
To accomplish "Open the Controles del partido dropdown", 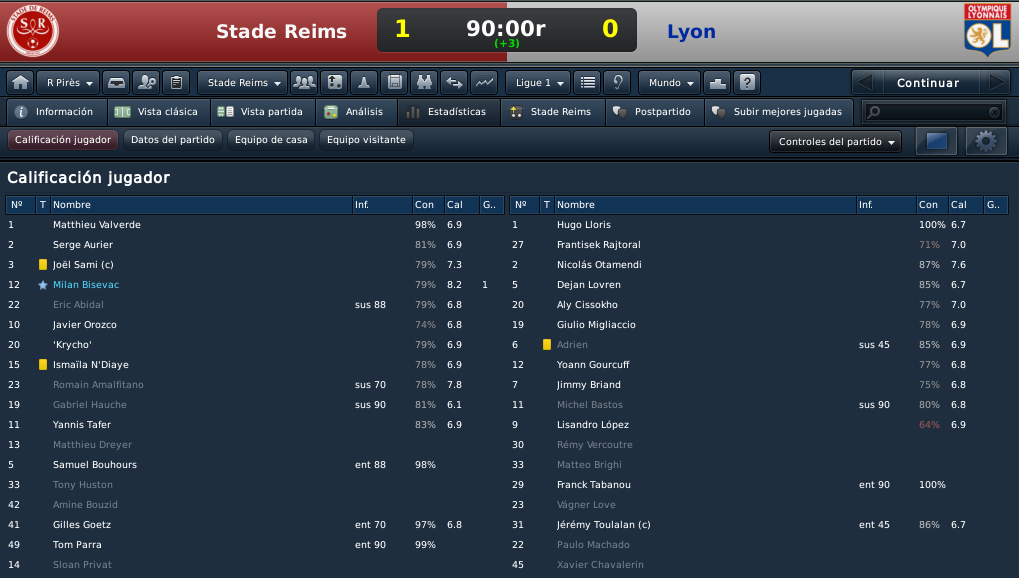I will point(836,142).
